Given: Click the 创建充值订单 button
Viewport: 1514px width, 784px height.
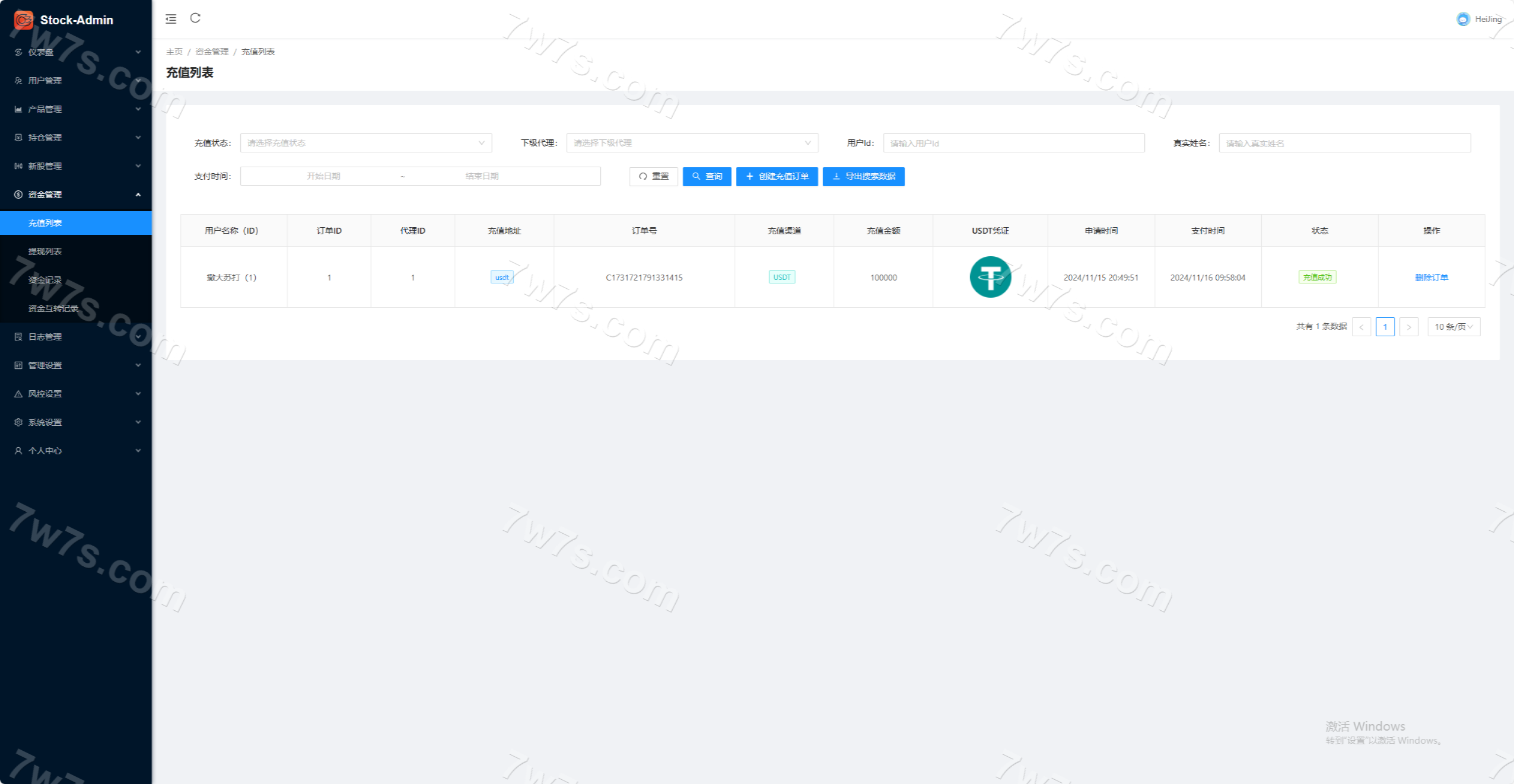Looking at the screenshot, I should point(777,176).
